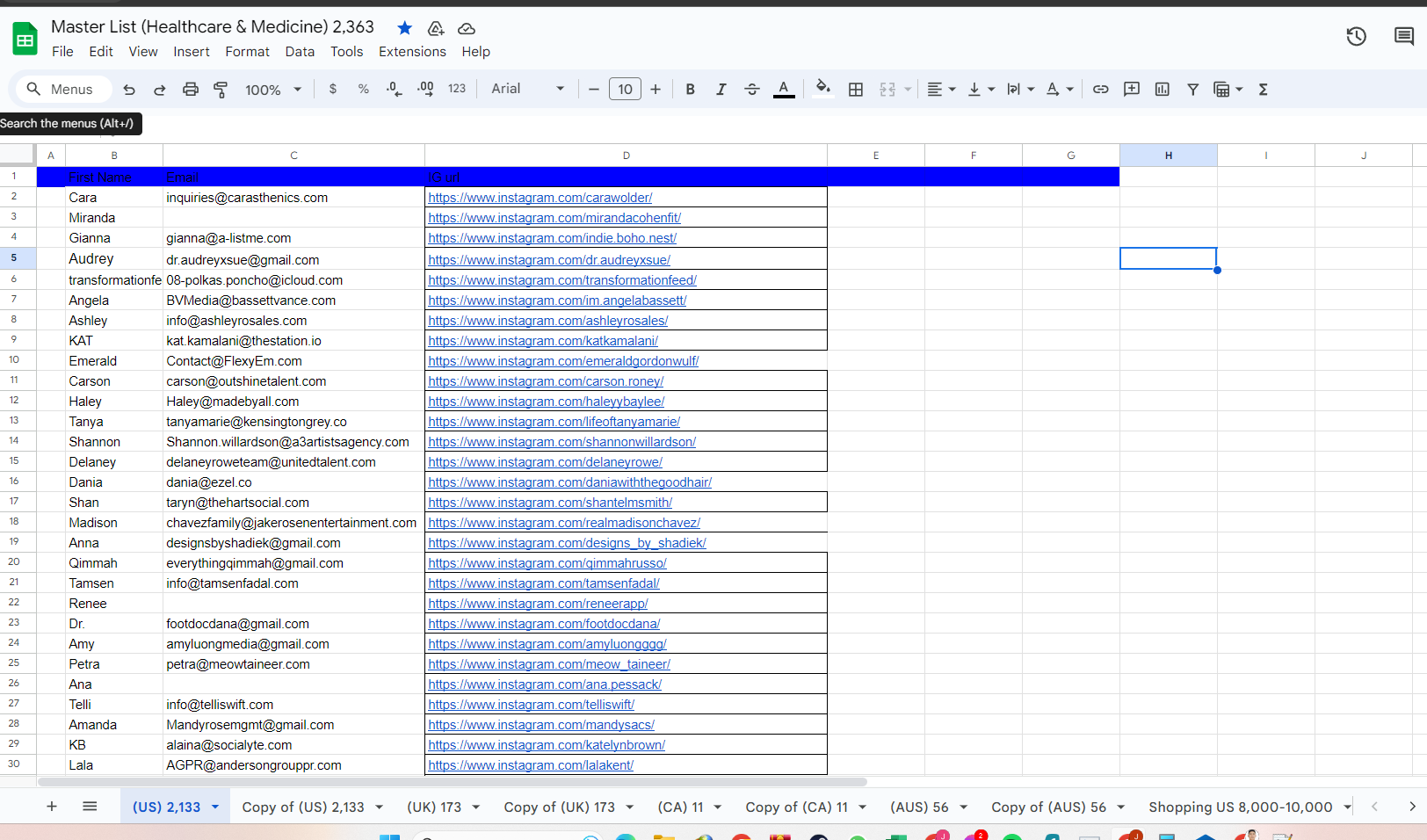
Task: Open the Data menu
Action: 300,52
